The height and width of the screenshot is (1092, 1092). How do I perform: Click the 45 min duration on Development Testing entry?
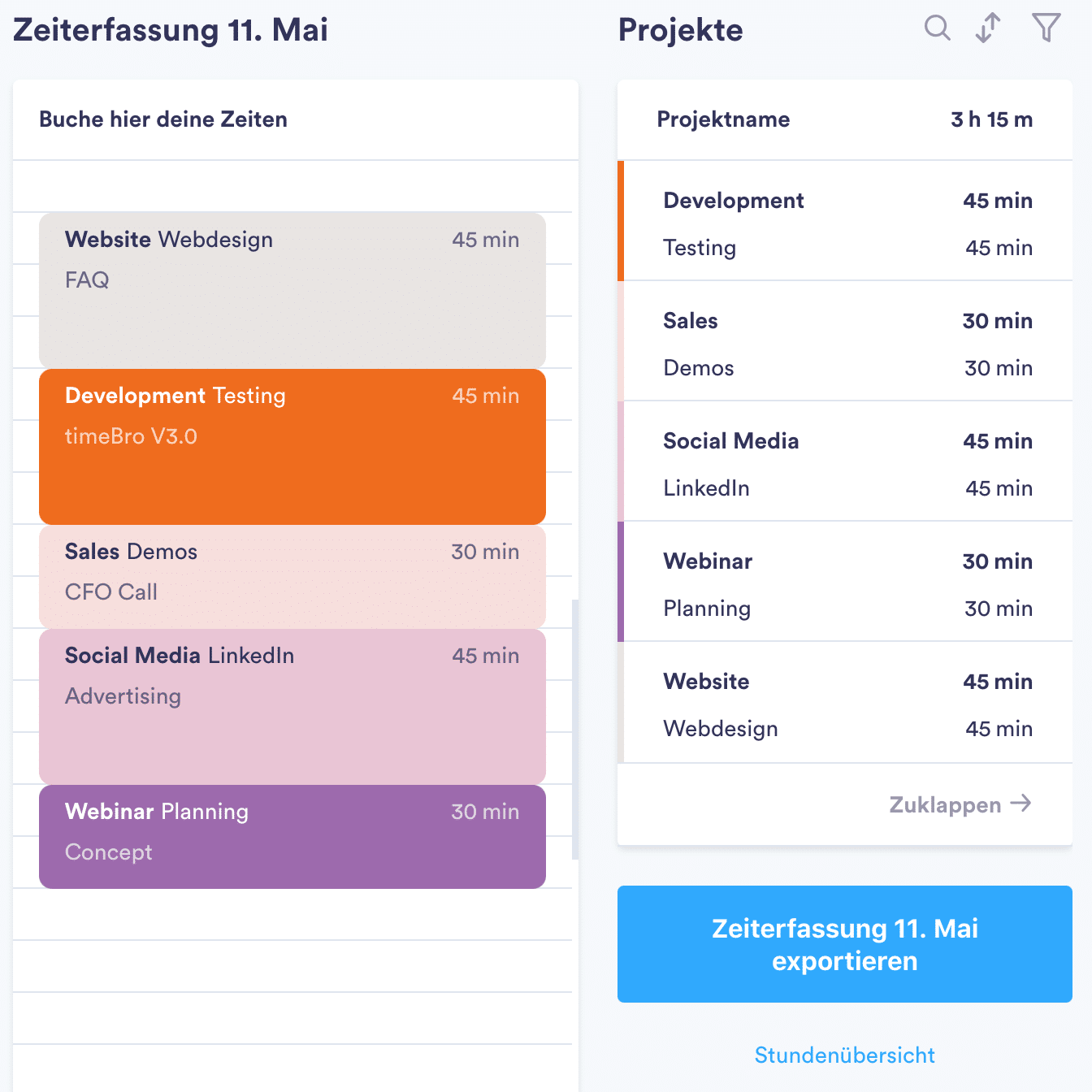486,396
